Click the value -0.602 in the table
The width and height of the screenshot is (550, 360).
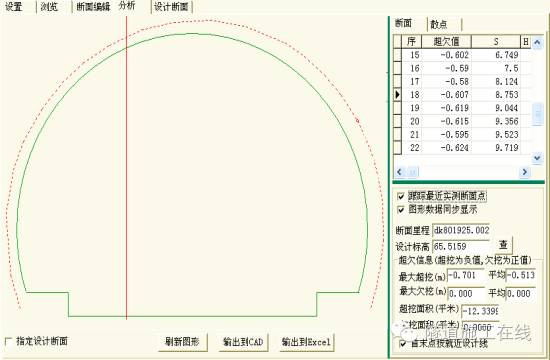pyautogui.click(x=455, y=55)
